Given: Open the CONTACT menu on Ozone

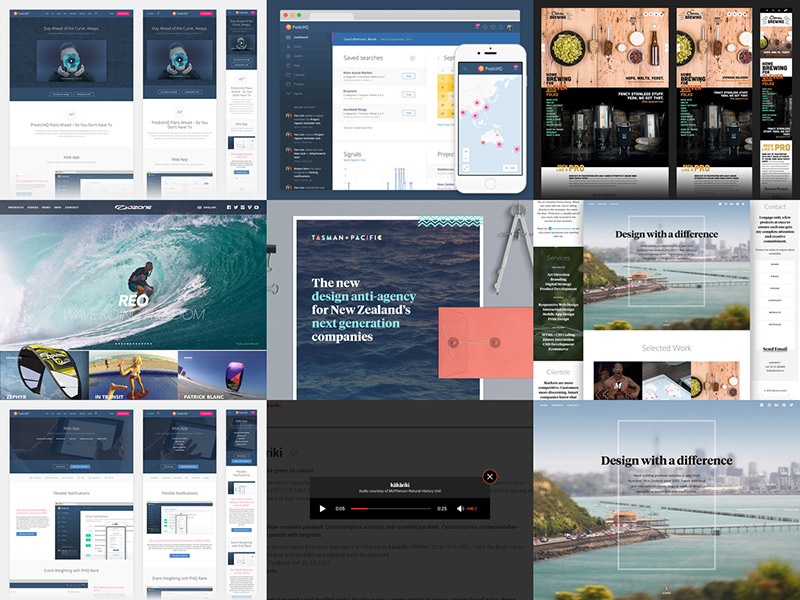Looking at the screenshot, I should pyautogui.click(x=72, y=207).
